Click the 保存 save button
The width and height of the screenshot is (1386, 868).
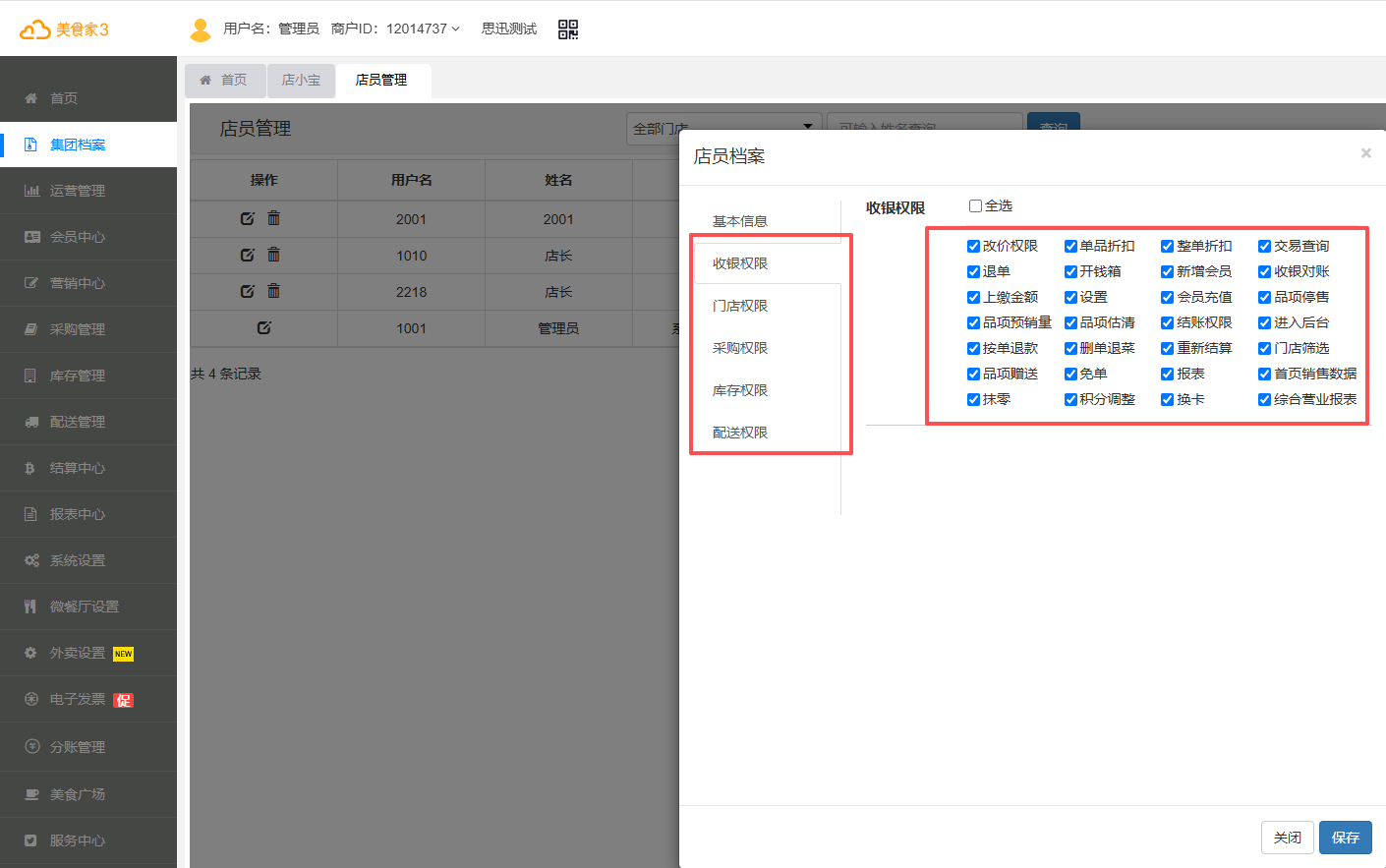point(1345,838)
